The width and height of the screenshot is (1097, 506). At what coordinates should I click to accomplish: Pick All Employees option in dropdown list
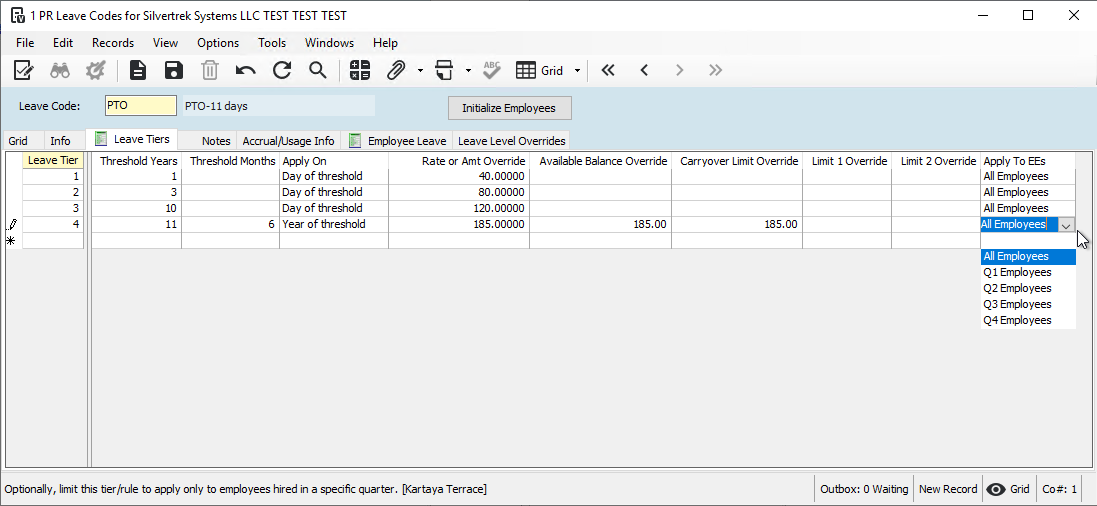[1028, 256]
